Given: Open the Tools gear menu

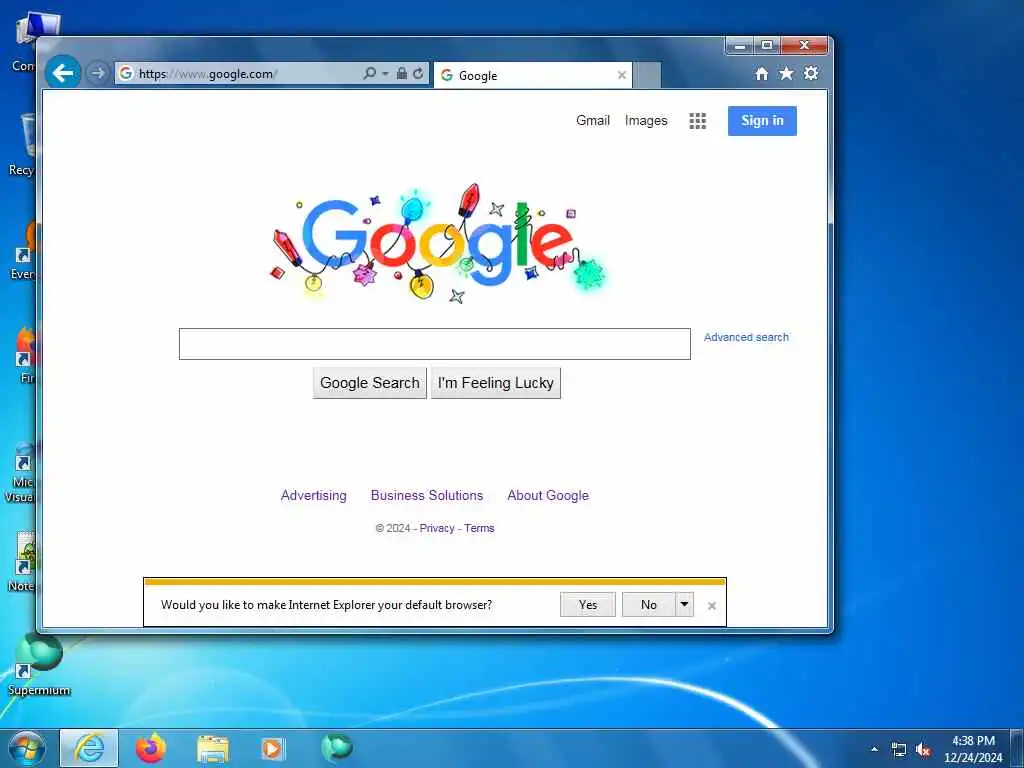Looking at the screenshot, I should tap(811, 74).
